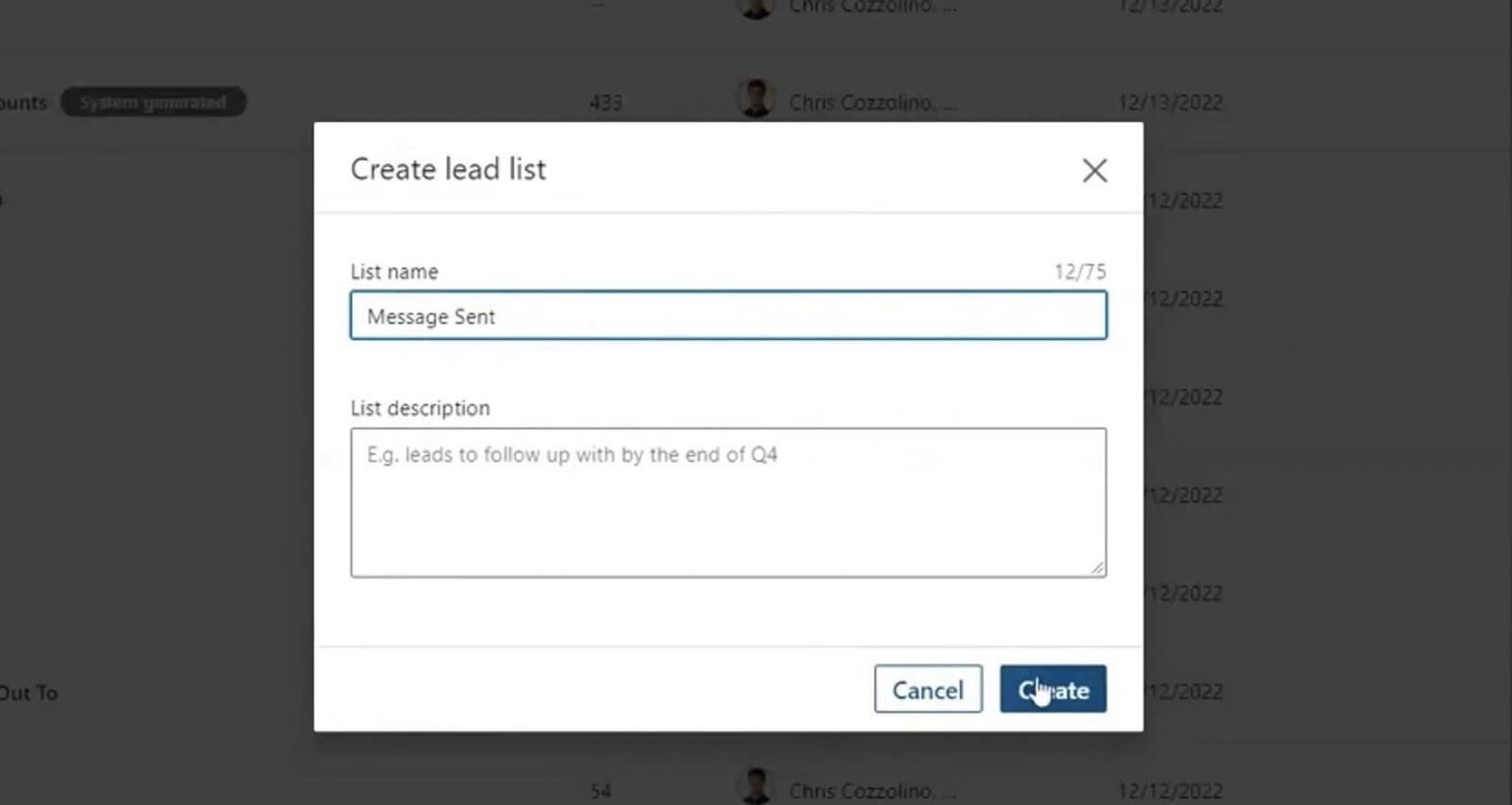Click the List description text area

coord(728,503)
